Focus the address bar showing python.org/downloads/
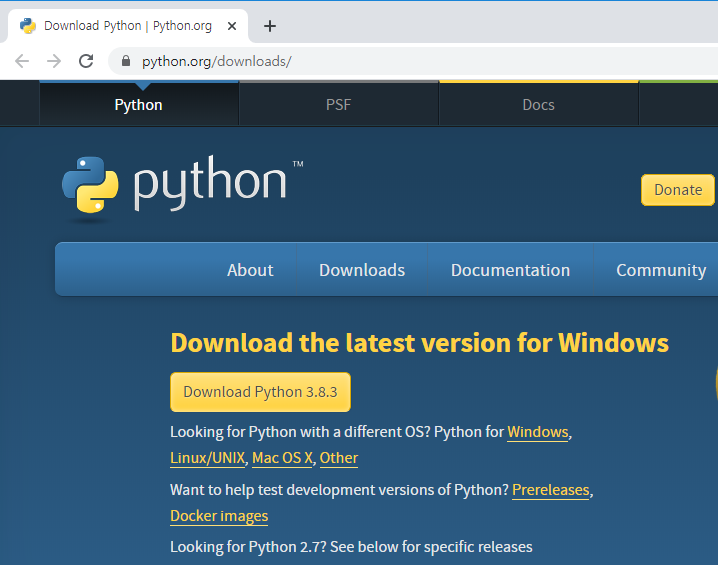Viewport: 718px width, 565px height. click(412, 61)
